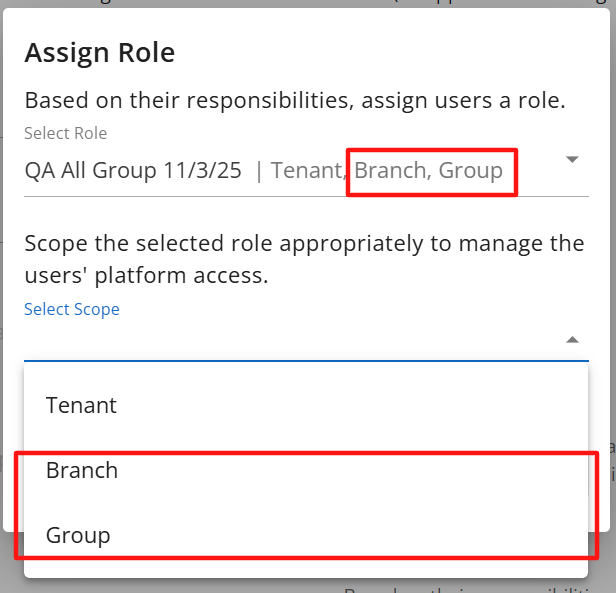
Task: Collapse the Select Scope dropdown arrow
Action: pos(572,340)
